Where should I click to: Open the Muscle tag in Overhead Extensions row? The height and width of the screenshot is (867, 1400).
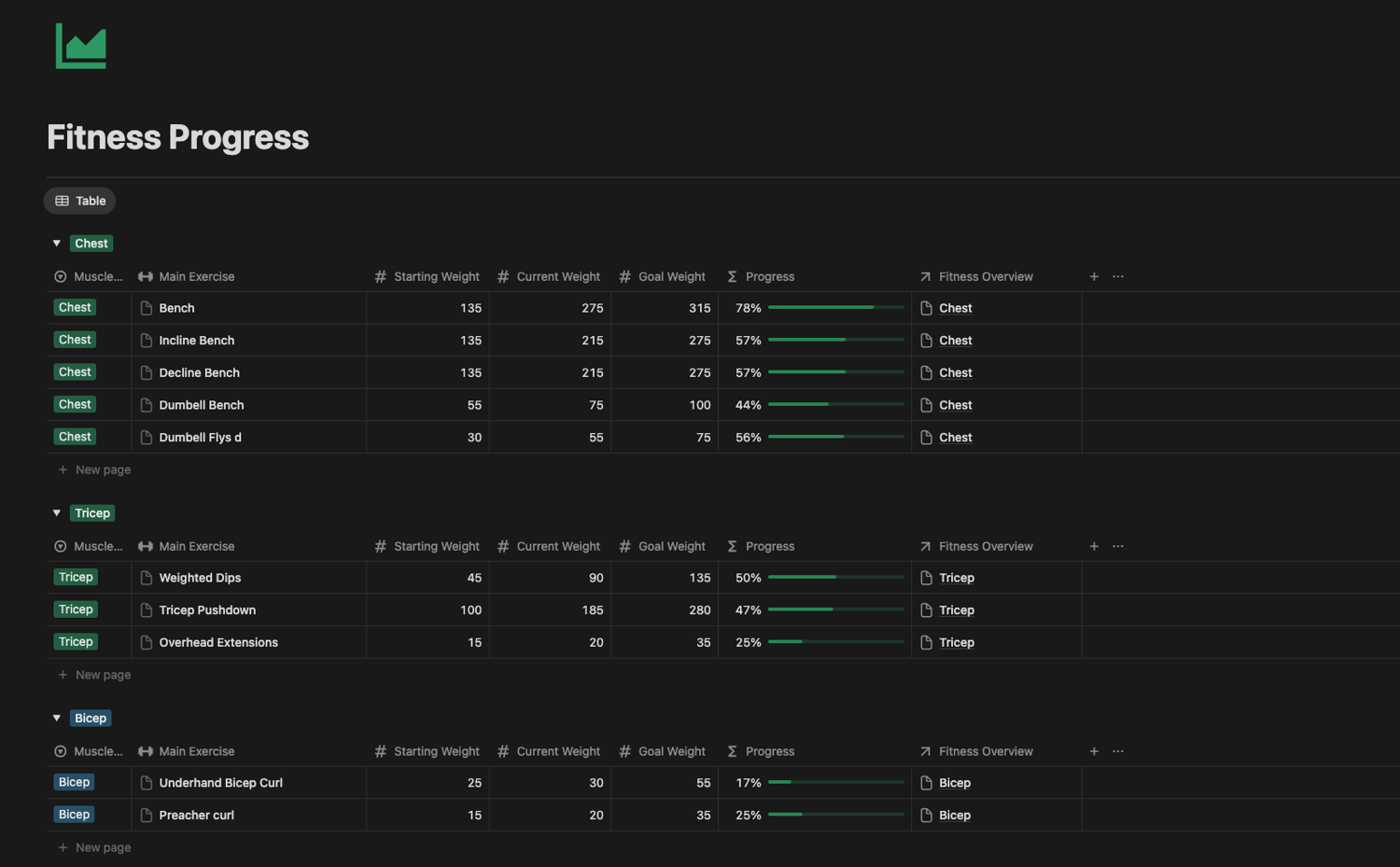click(76, 642)
